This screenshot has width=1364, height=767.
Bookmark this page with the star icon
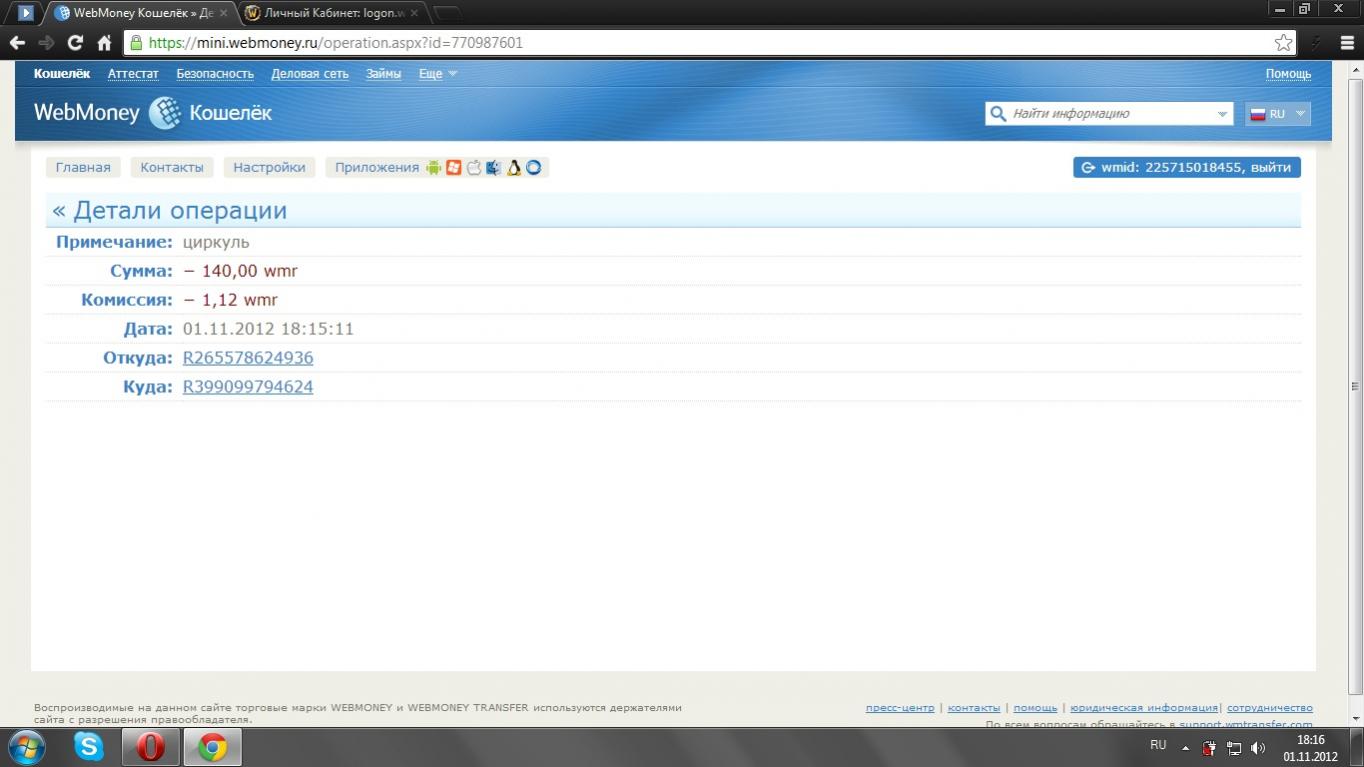pyautogui.click(x=1283, y=43)
